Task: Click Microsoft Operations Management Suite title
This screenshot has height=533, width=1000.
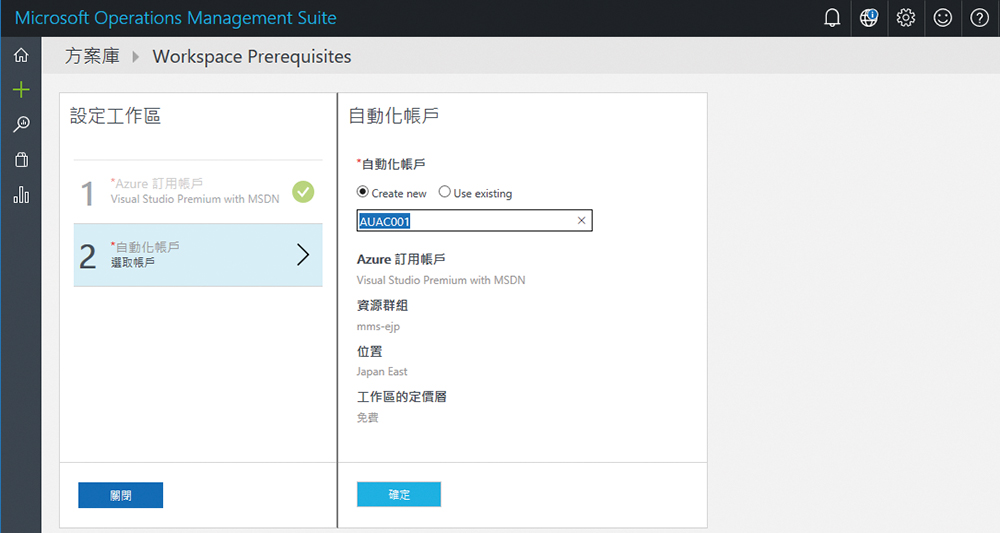Action: coord(175,18)
